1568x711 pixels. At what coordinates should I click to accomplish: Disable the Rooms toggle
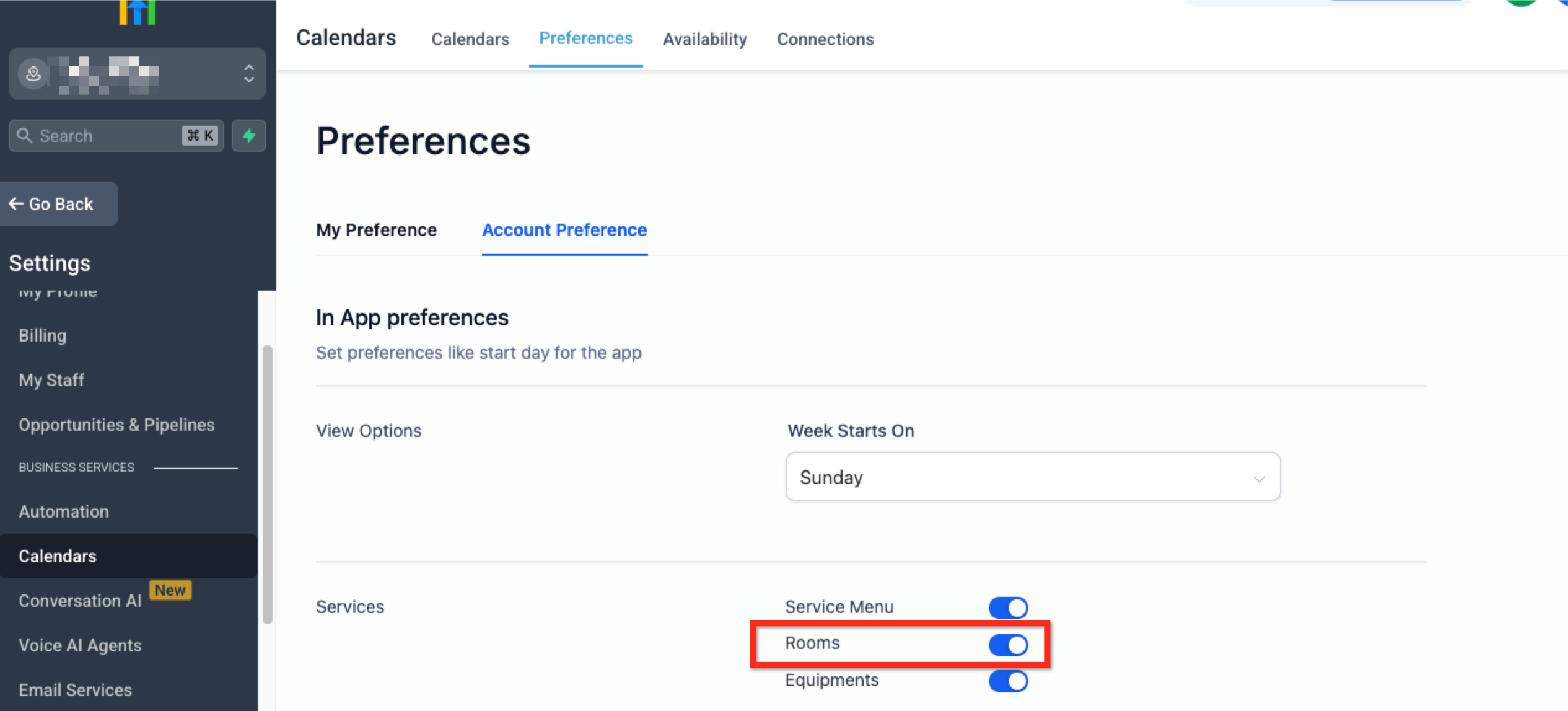pyautogui.click(x=1008, y=645)
